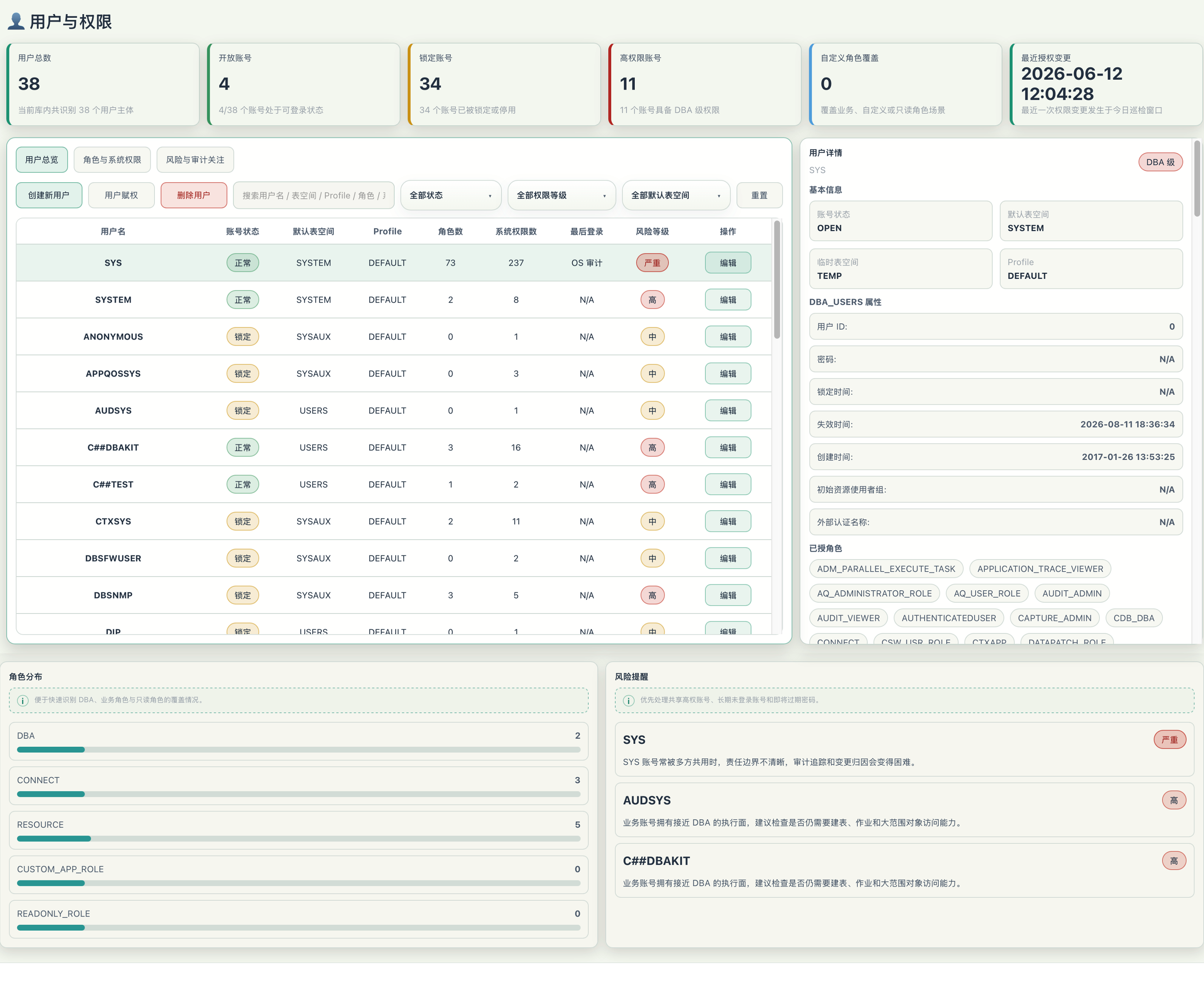This screenshot has height=1002, width=1204.
Task: Click info icon in 角色分布 hint box
Action: pos(23,701)
